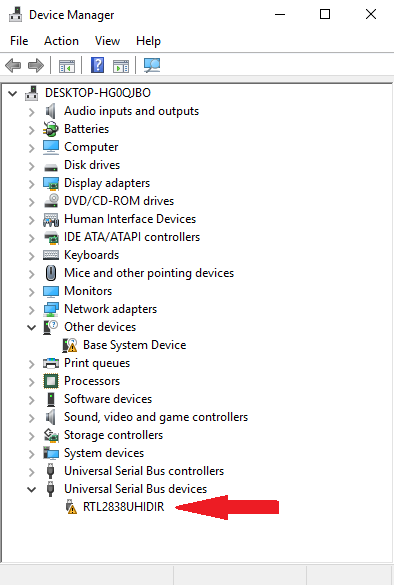The width and height of the screenshot is (394, 585).
Task: Select the RTL2838UHIDIR device label
Action: 123,507
